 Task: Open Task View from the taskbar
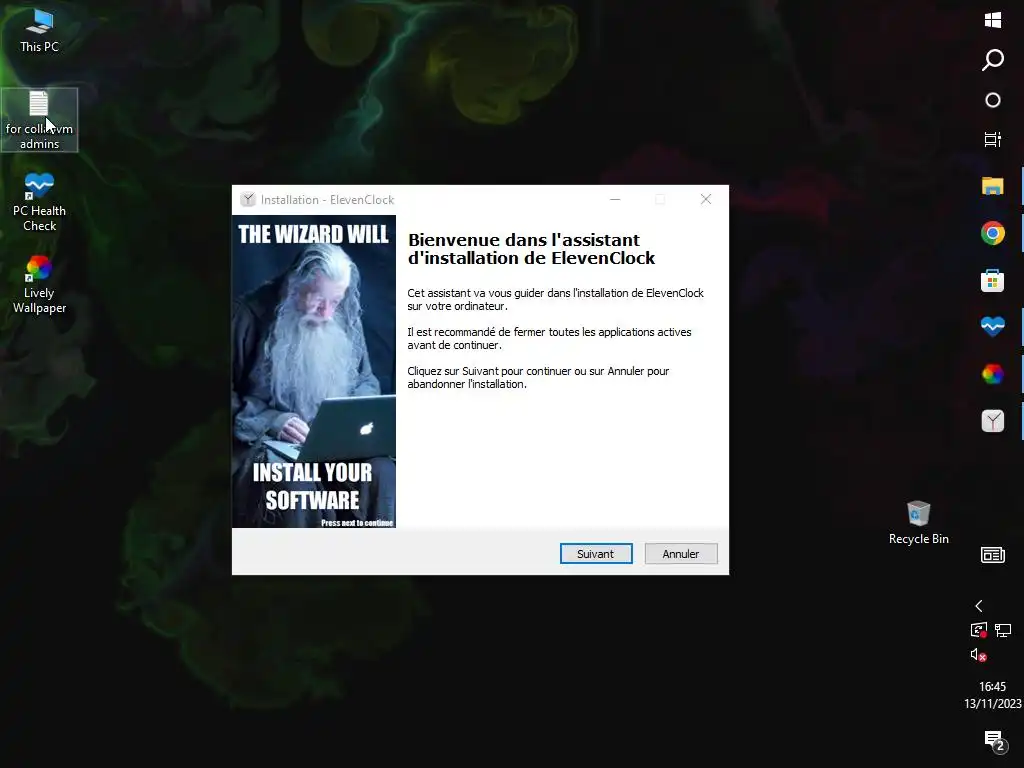[993, 139]
